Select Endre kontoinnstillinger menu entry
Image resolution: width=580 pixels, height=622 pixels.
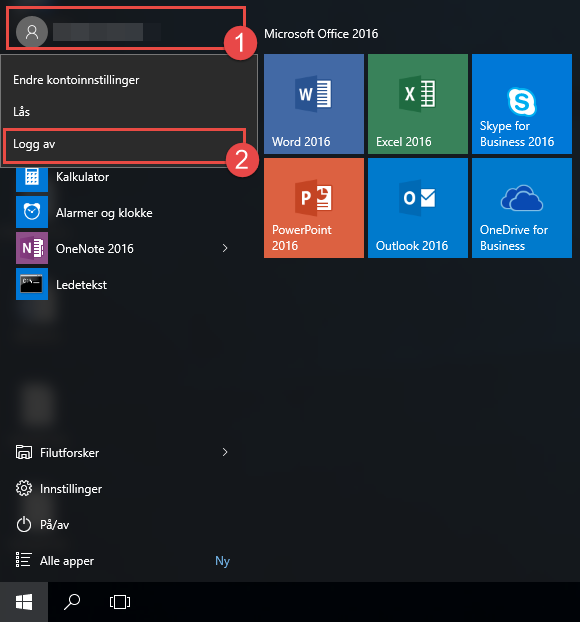click(x=129, y=80)
